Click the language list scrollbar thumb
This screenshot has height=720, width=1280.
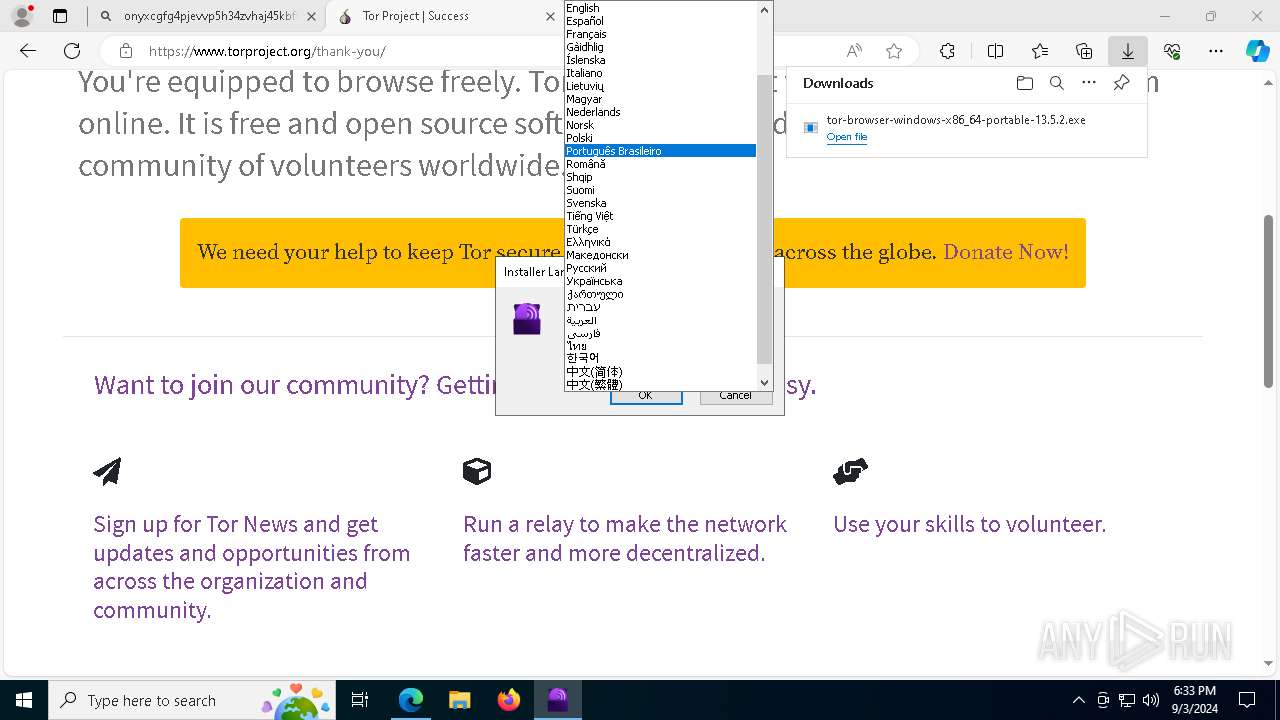click(765, 218)
